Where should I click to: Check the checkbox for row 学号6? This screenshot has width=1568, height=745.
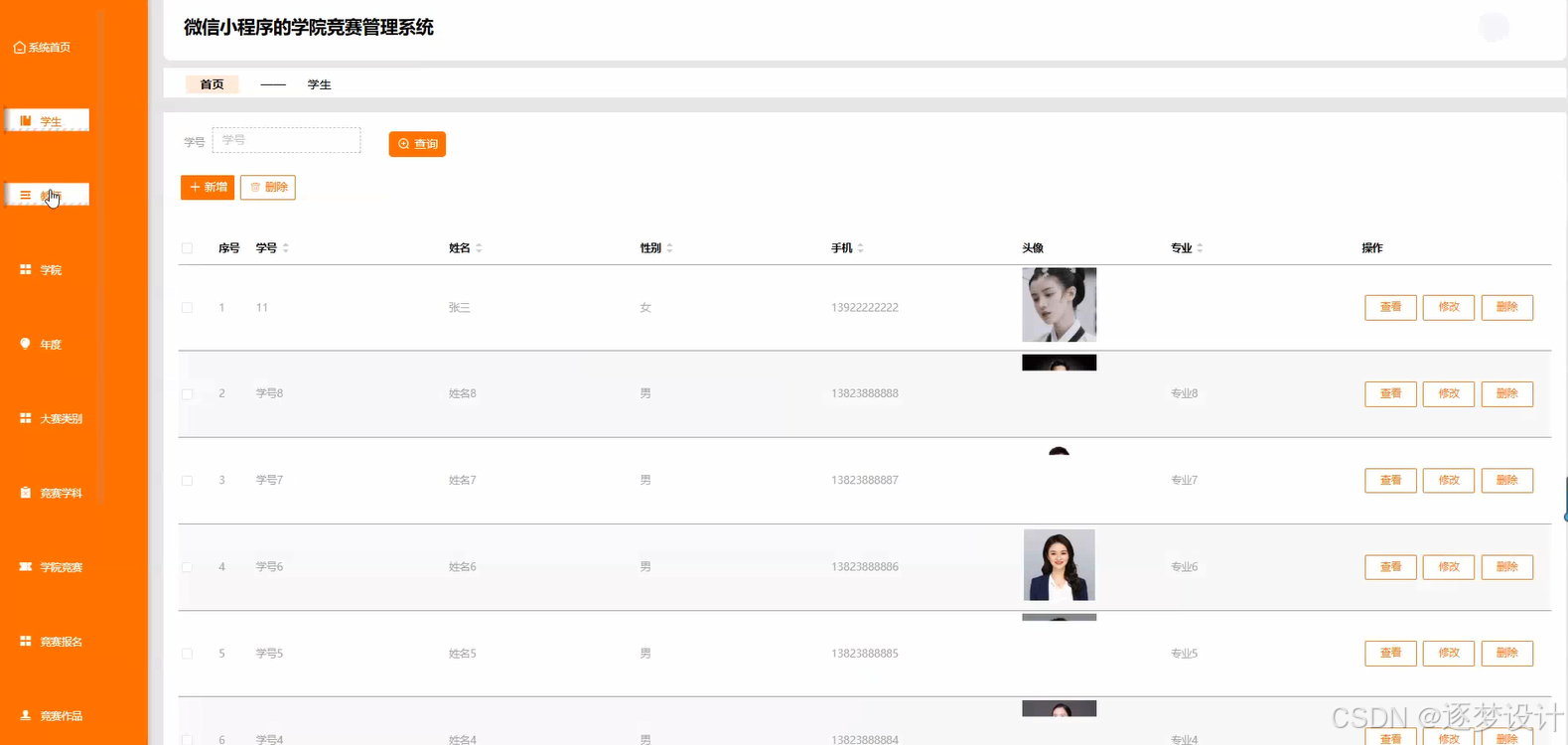(187, 567)
